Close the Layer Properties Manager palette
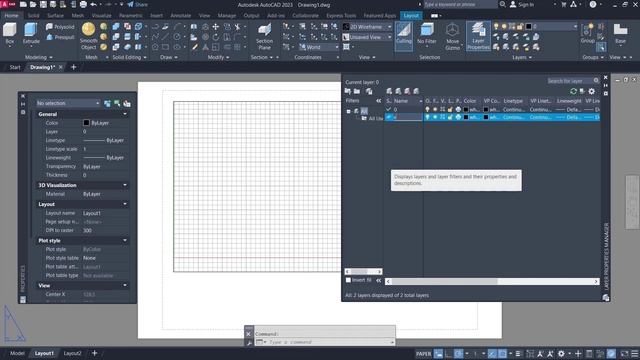 click(605, 78)
